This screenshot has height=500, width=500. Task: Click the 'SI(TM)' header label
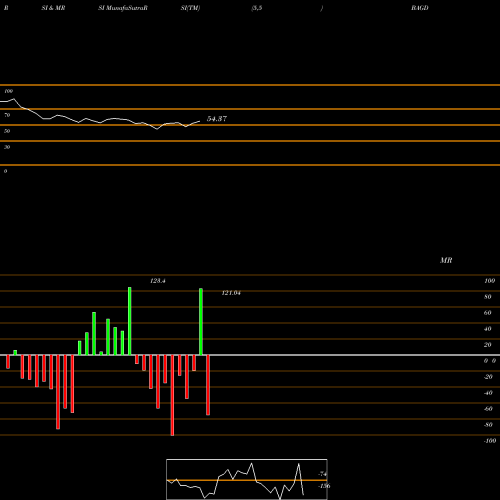click(x=190, y=8)
